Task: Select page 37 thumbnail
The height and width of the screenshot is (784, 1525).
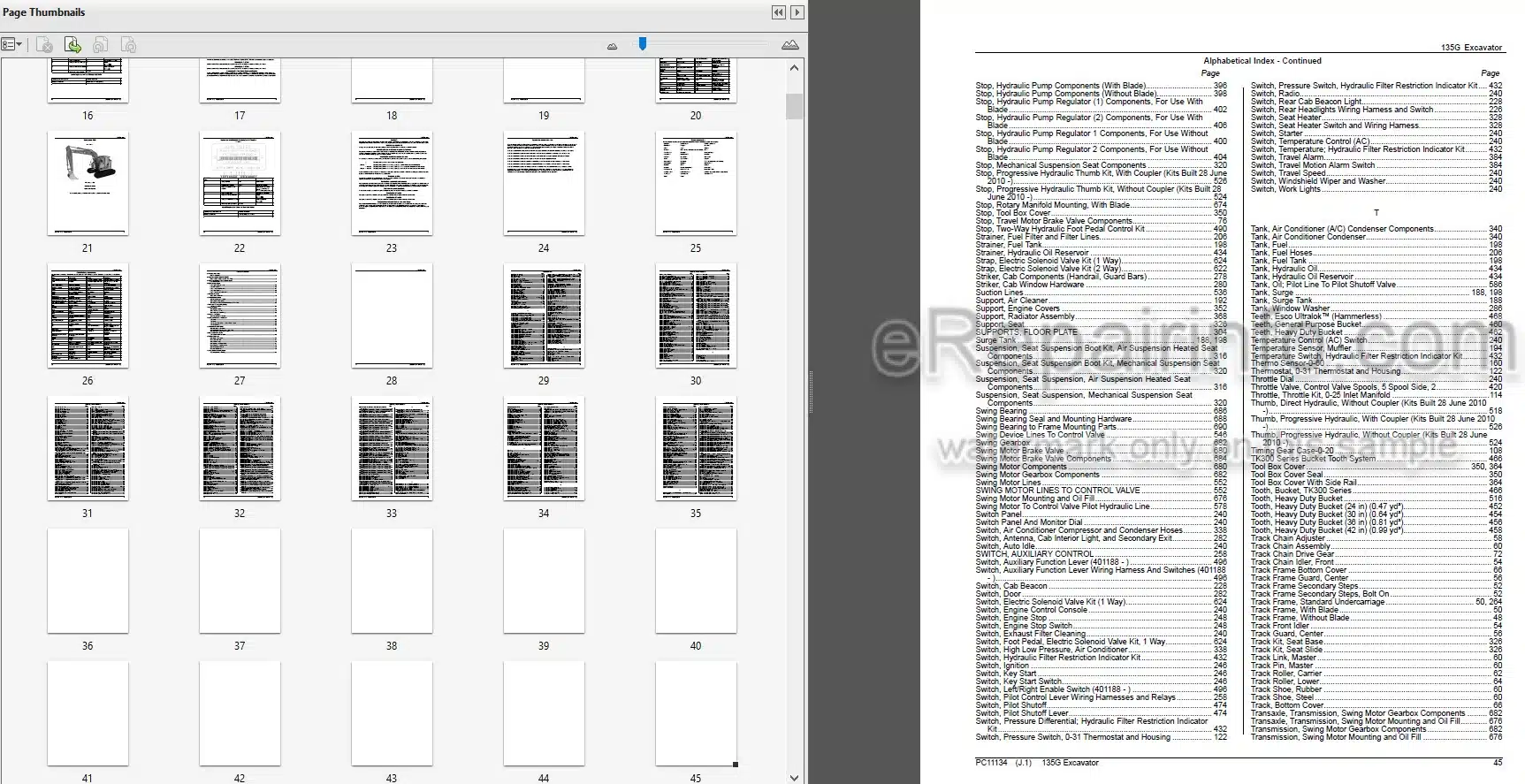Action: tap(240, 582)
